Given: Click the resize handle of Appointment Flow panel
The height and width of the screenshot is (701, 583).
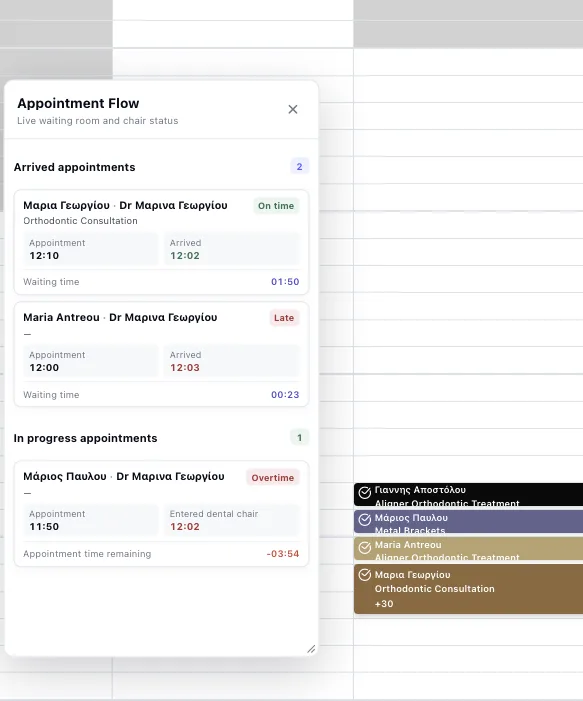Looking at the screenshot, I should pos(311,649).
